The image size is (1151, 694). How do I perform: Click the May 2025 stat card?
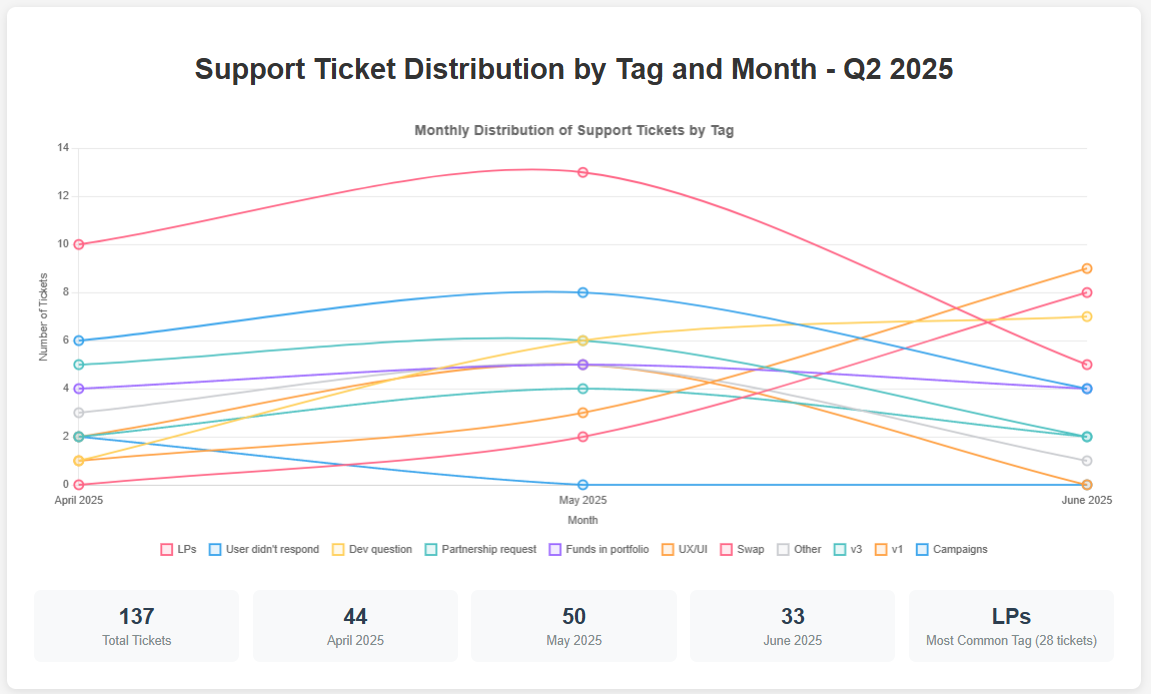(x=574, y=626)
